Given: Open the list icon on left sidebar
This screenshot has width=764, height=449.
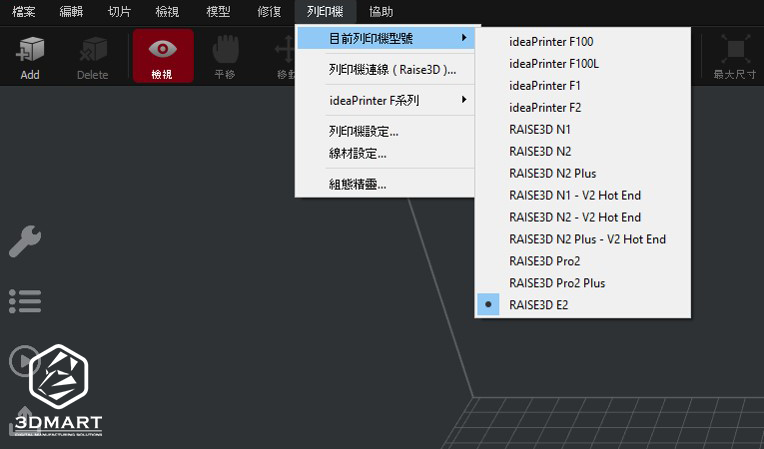Looking at the screenshot, I should [25, 301].
